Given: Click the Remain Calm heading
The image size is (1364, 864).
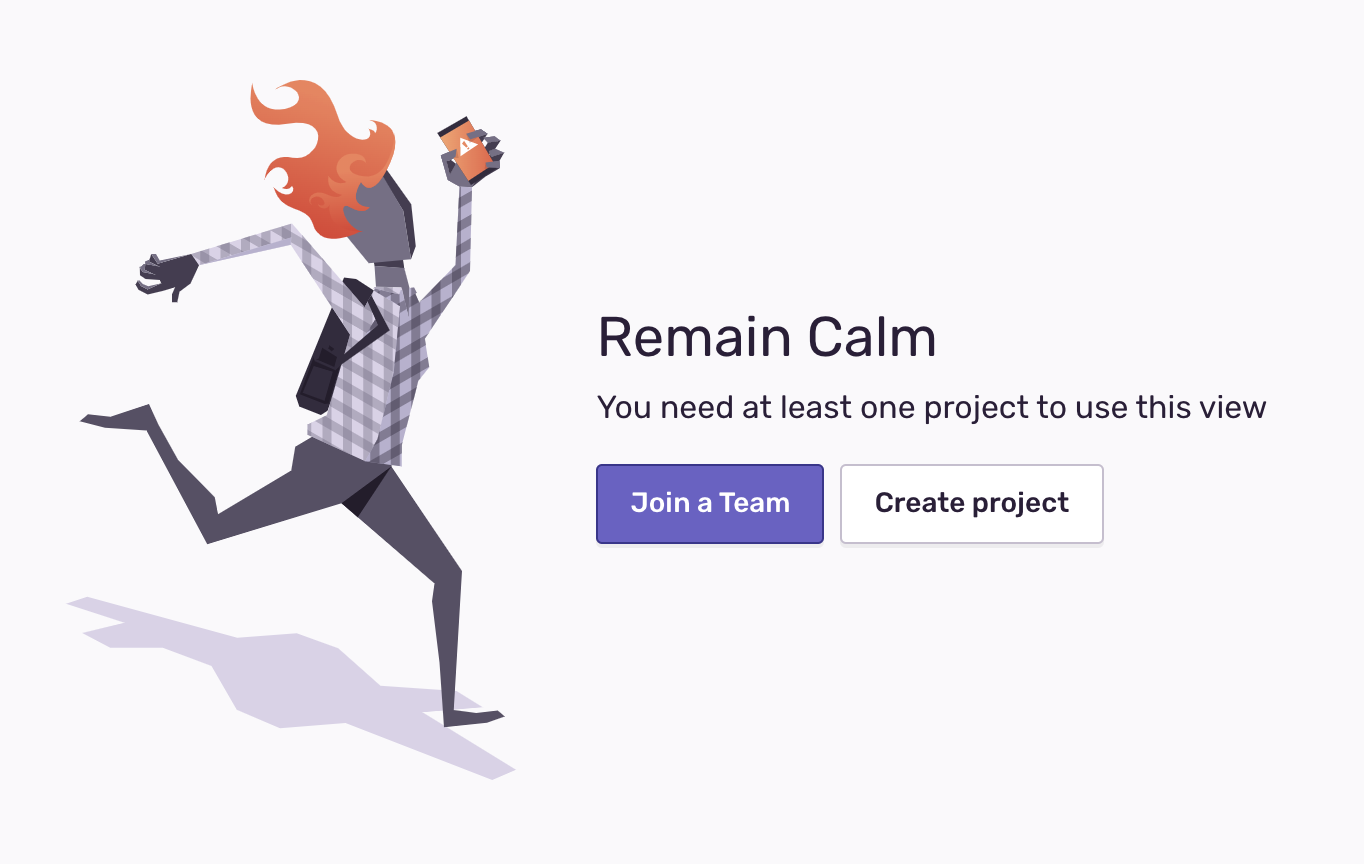Looking at the screenshot, I should pos(767,337).
